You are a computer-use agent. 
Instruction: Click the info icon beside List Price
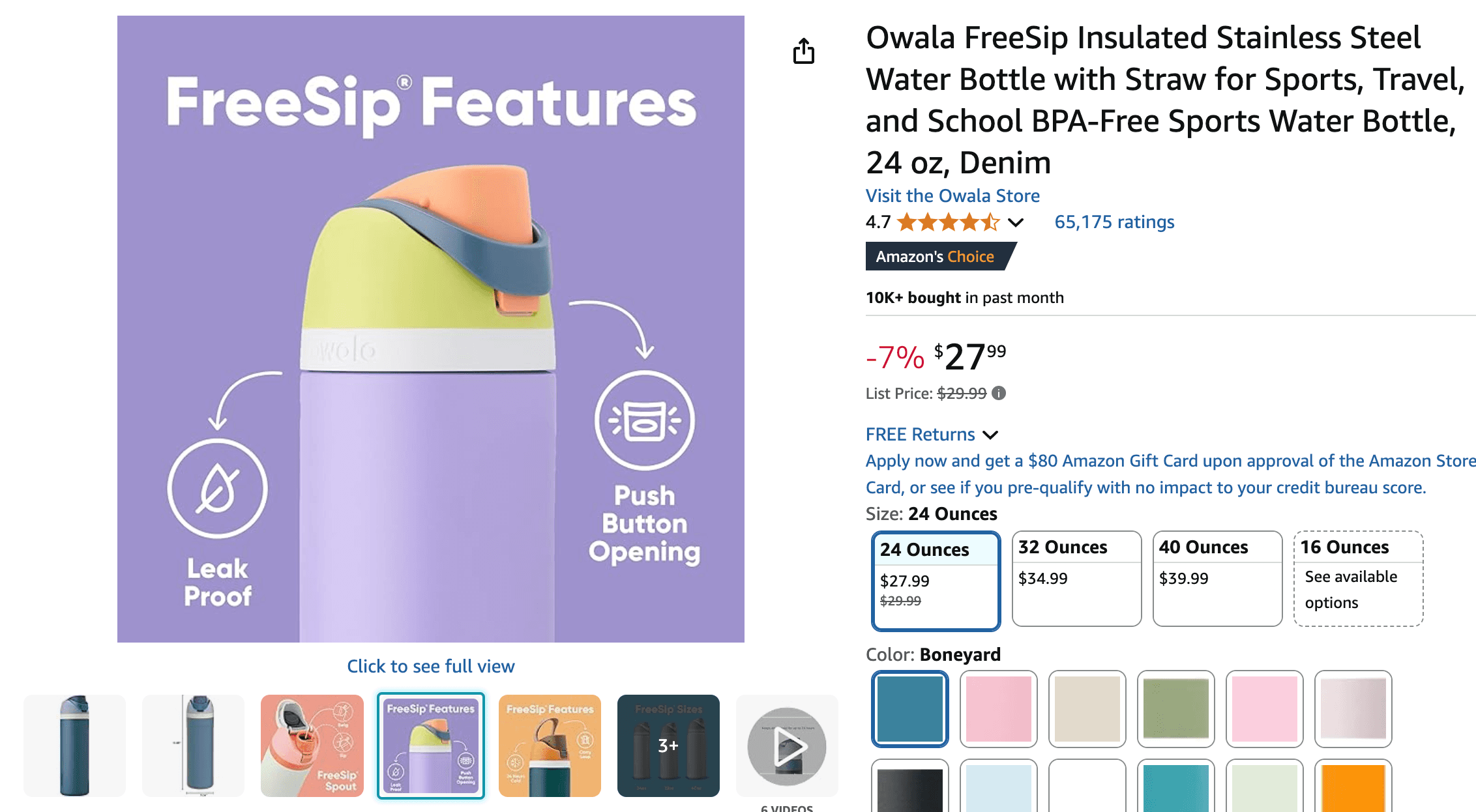pos(997,393)
